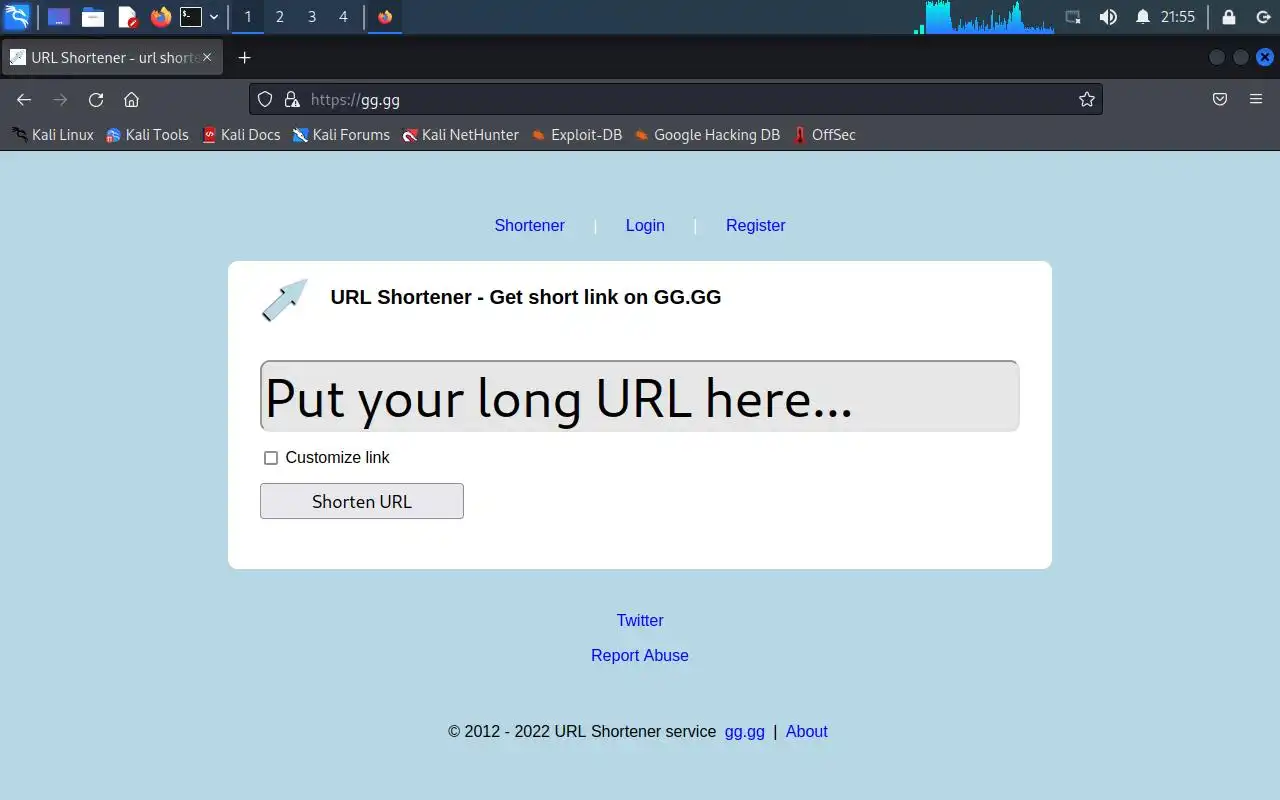Click the heading 'URL Shortener - Get short link on GG.GG'
The width and height of the screenshot is (1280, 800).
pos(526,297)
